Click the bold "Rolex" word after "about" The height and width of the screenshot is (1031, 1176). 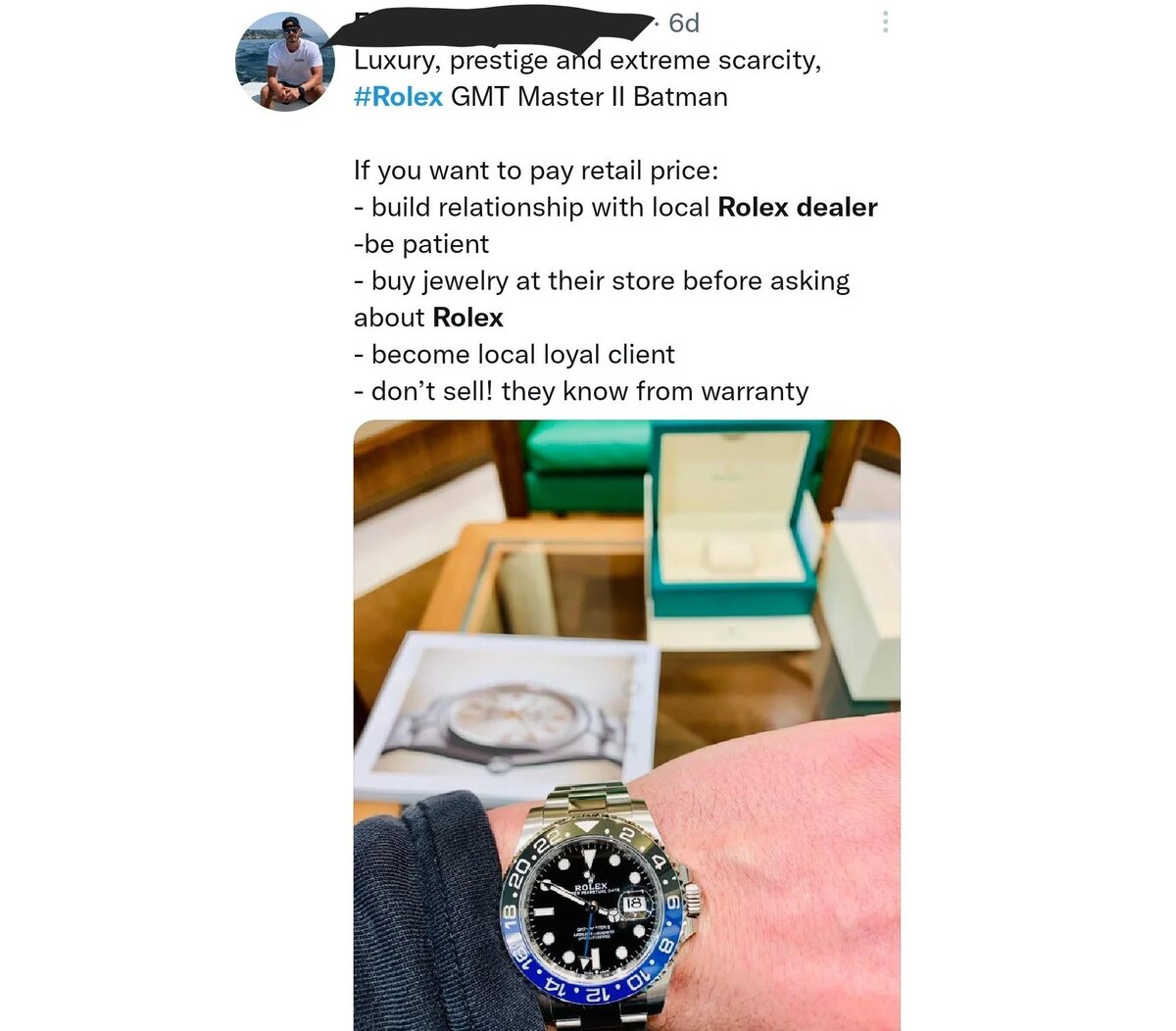468,318
